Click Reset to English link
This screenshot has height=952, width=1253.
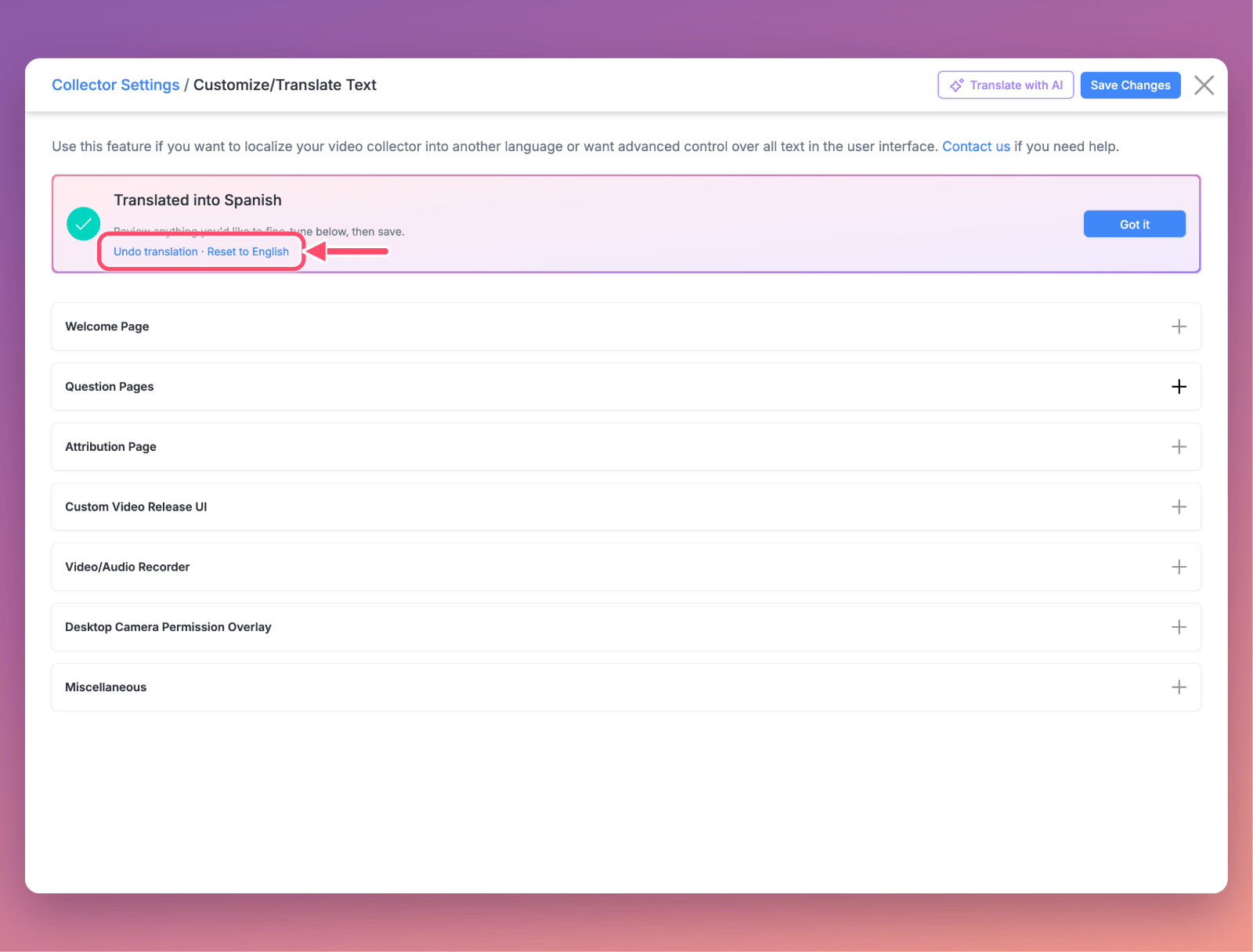coord(248,251)
